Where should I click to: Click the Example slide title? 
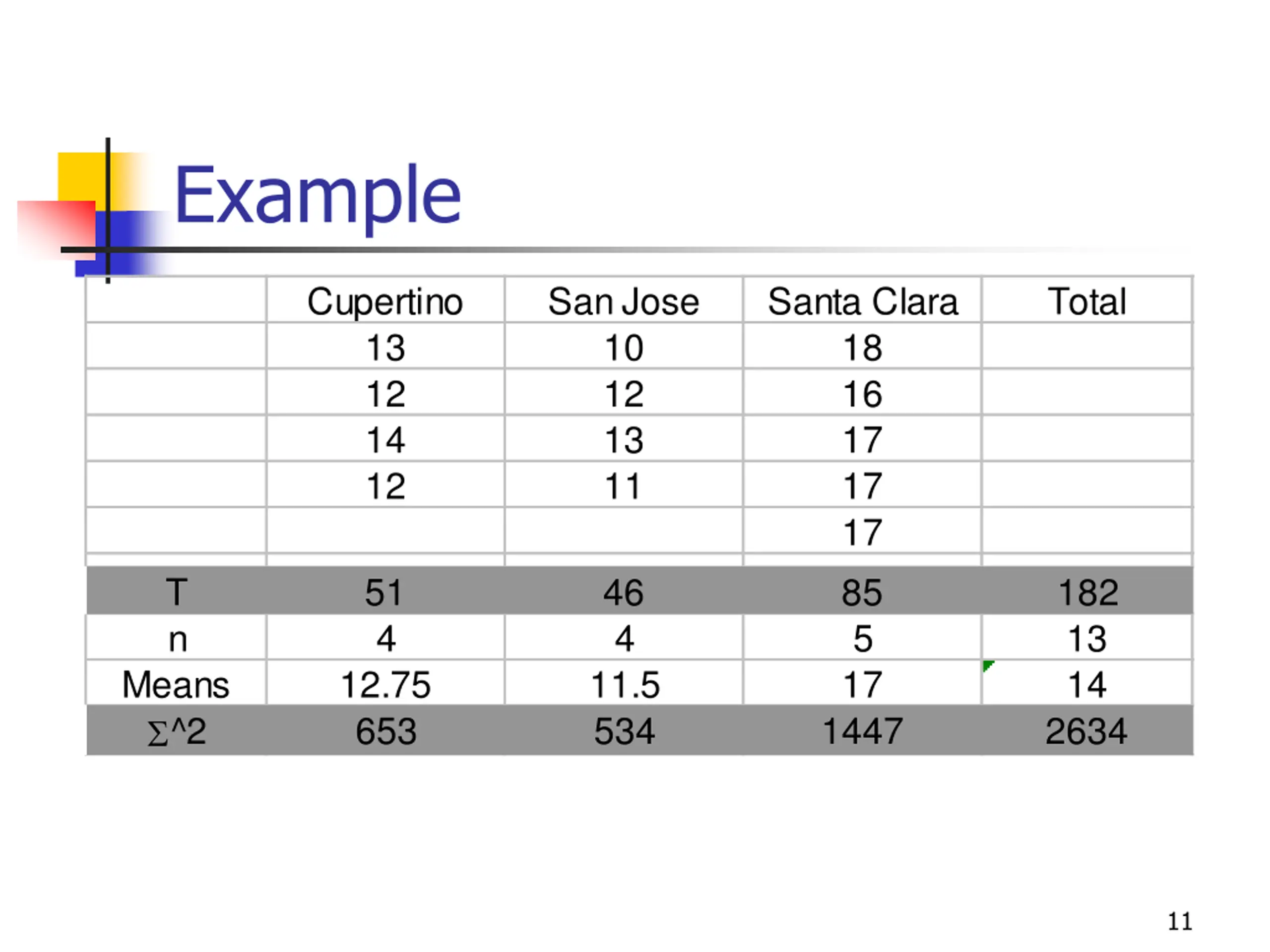317,196
